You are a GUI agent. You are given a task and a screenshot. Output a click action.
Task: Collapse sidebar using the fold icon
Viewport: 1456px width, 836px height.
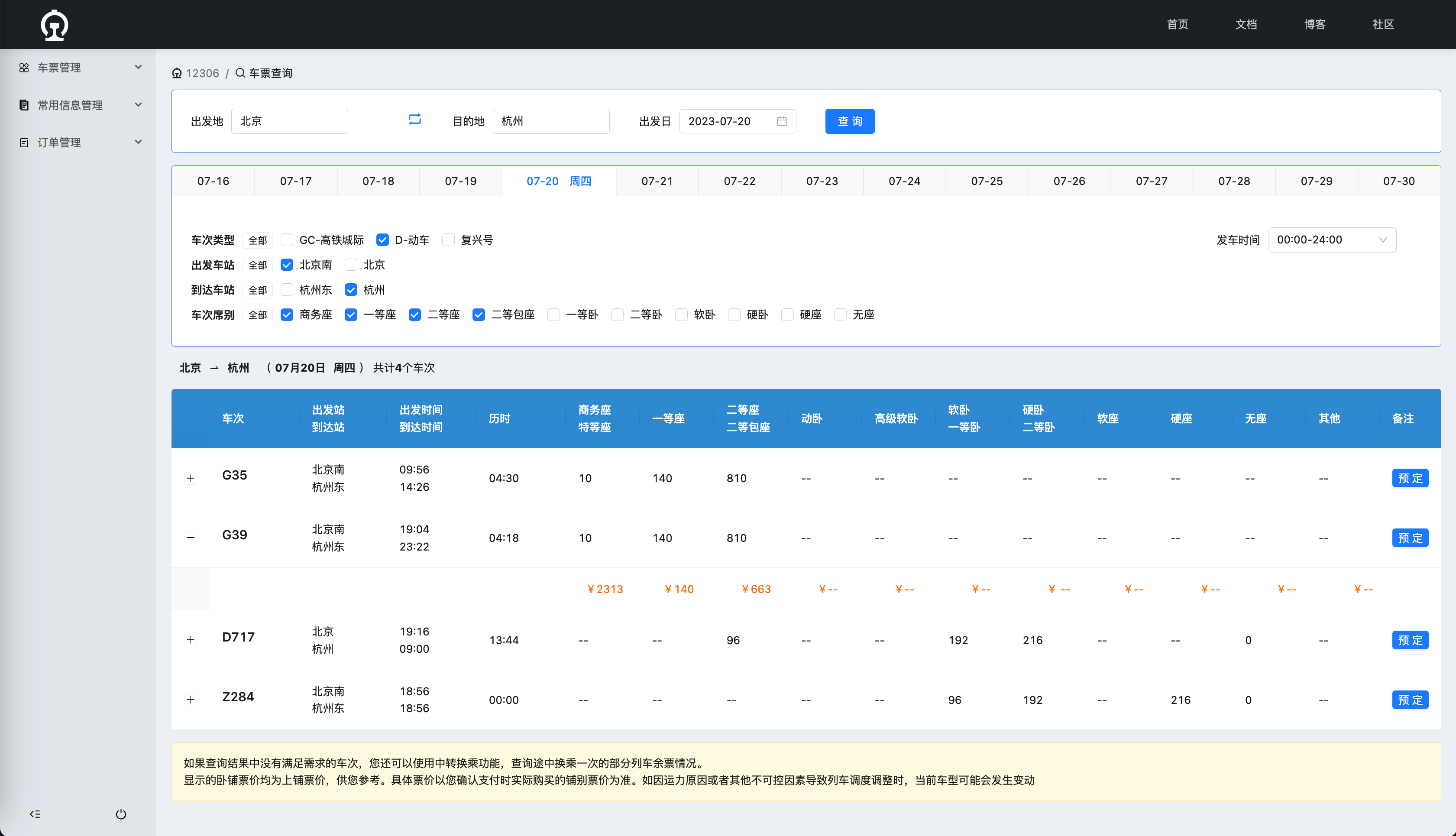point(35,814)
